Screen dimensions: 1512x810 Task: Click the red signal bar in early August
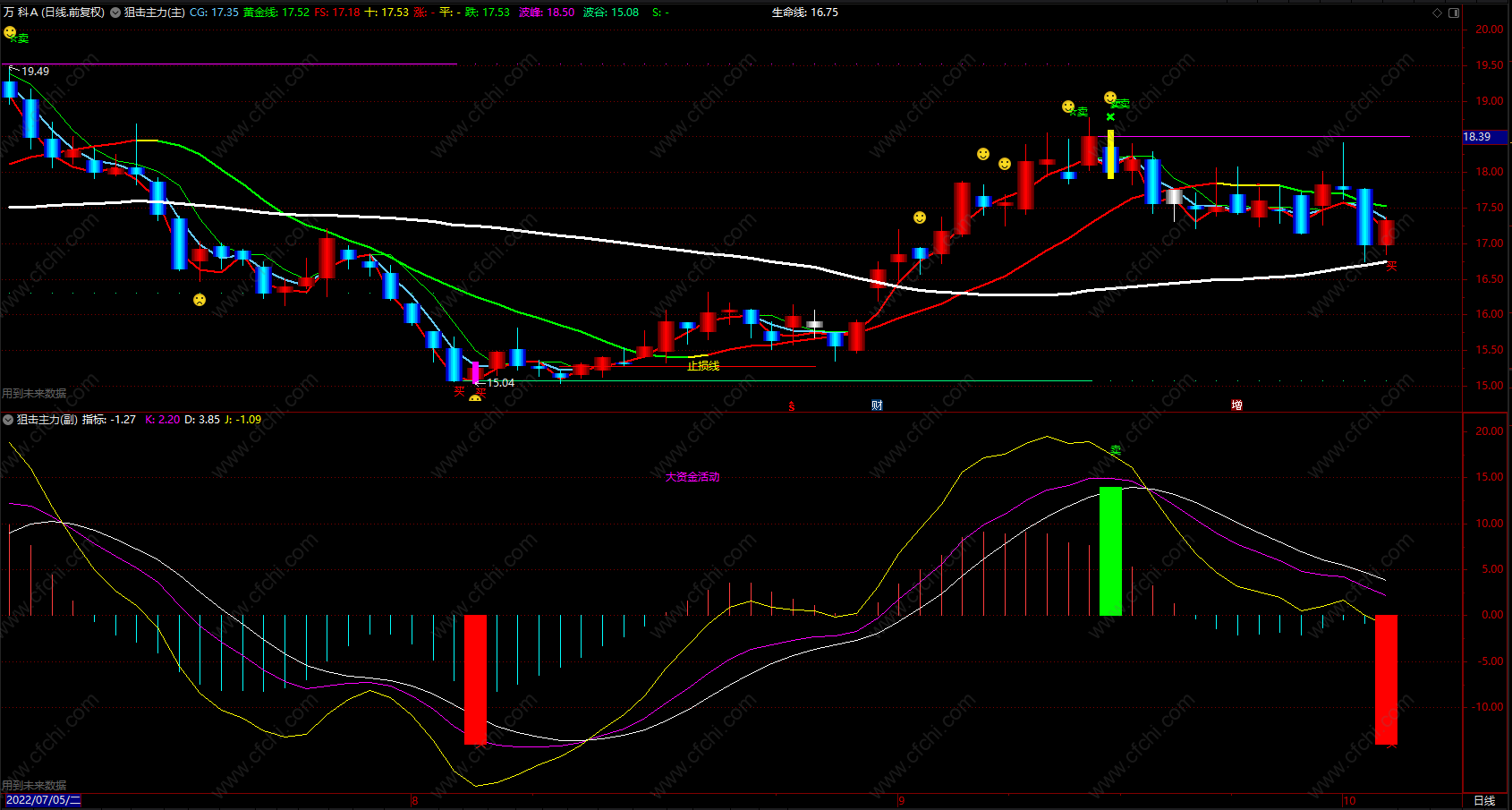(475, 679)
